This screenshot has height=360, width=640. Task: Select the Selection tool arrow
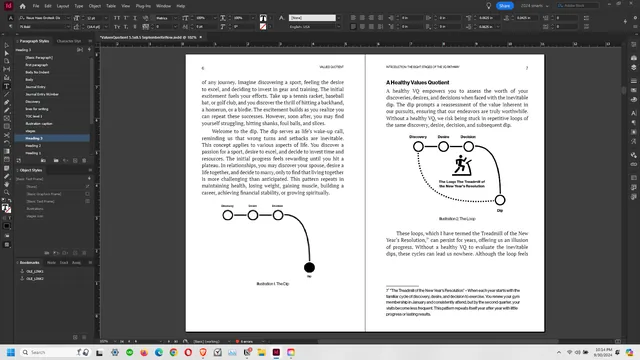click(7, 45)
